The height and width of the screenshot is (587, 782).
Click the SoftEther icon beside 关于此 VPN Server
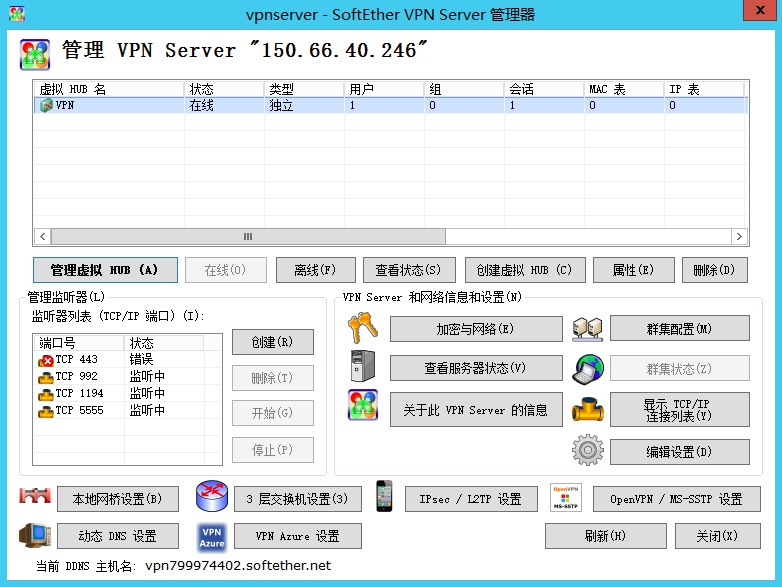pyautogui.click(x=363, y=404)
